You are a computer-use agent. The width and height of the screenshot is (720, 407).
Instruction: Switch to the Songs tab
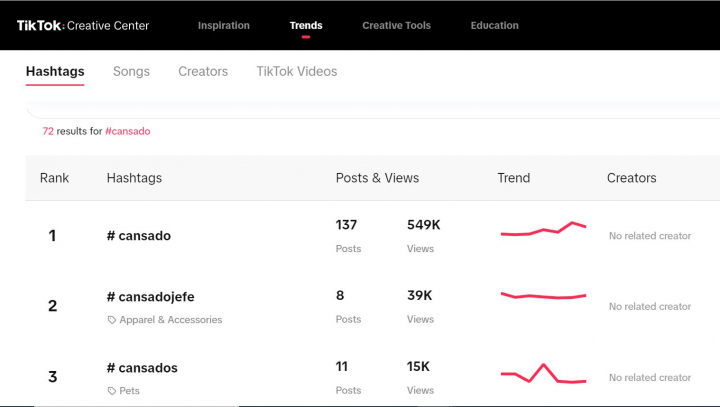(x=131, y=72)
